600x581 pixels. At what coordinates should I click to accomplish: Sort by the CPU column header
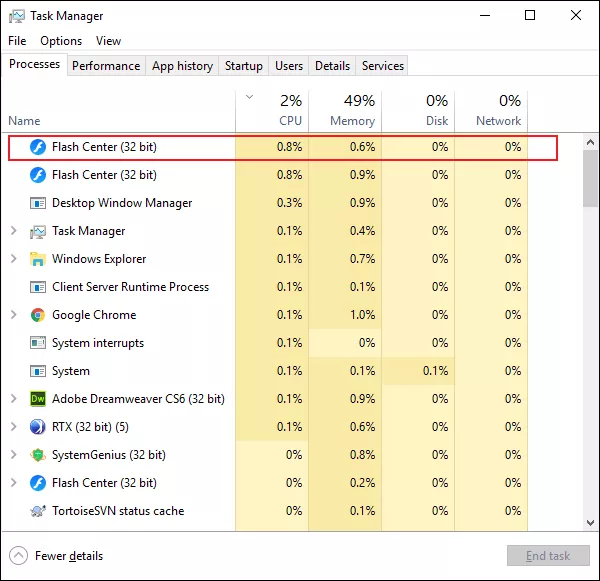[x=272, y=111]
